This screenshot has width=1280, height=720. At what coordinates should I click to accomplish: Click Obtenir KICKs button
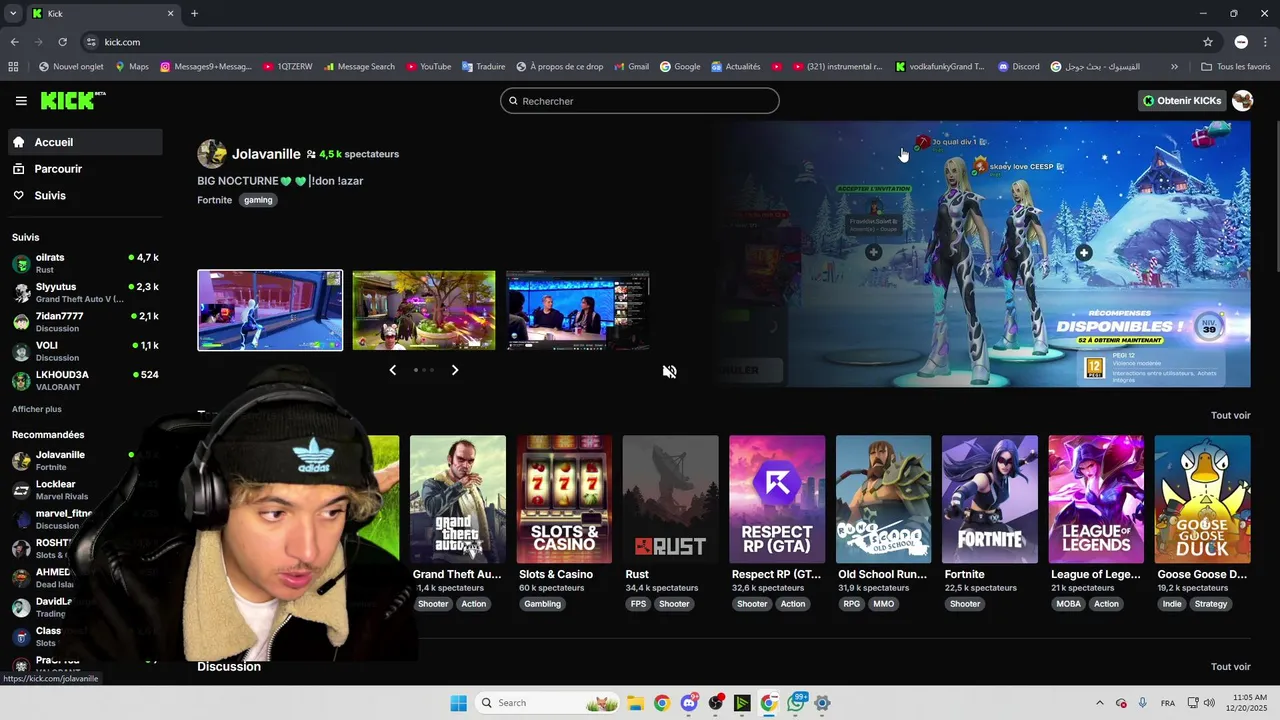pyautogui.click(x=1182, y=101)
